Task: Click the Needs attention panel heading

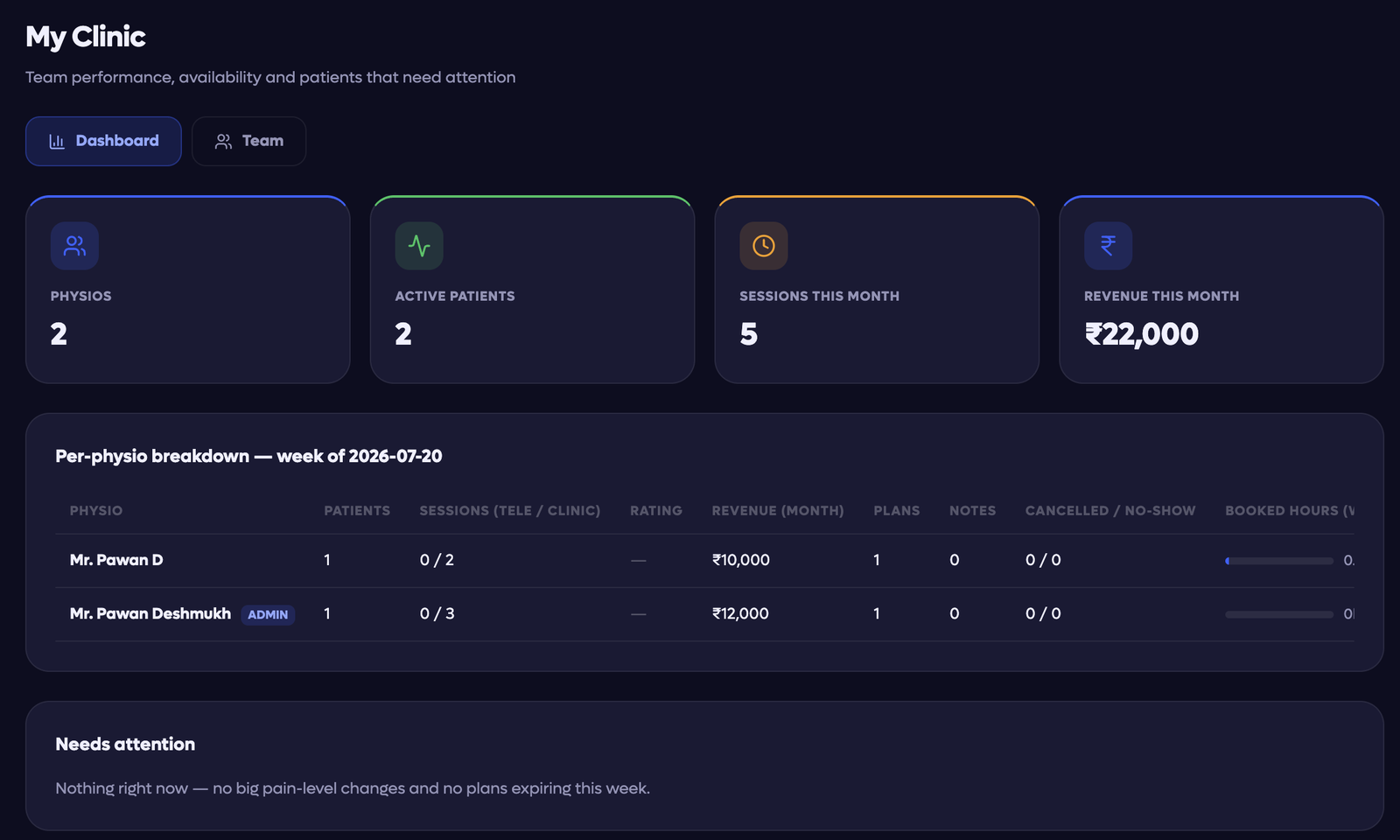Action: point(125,744)
